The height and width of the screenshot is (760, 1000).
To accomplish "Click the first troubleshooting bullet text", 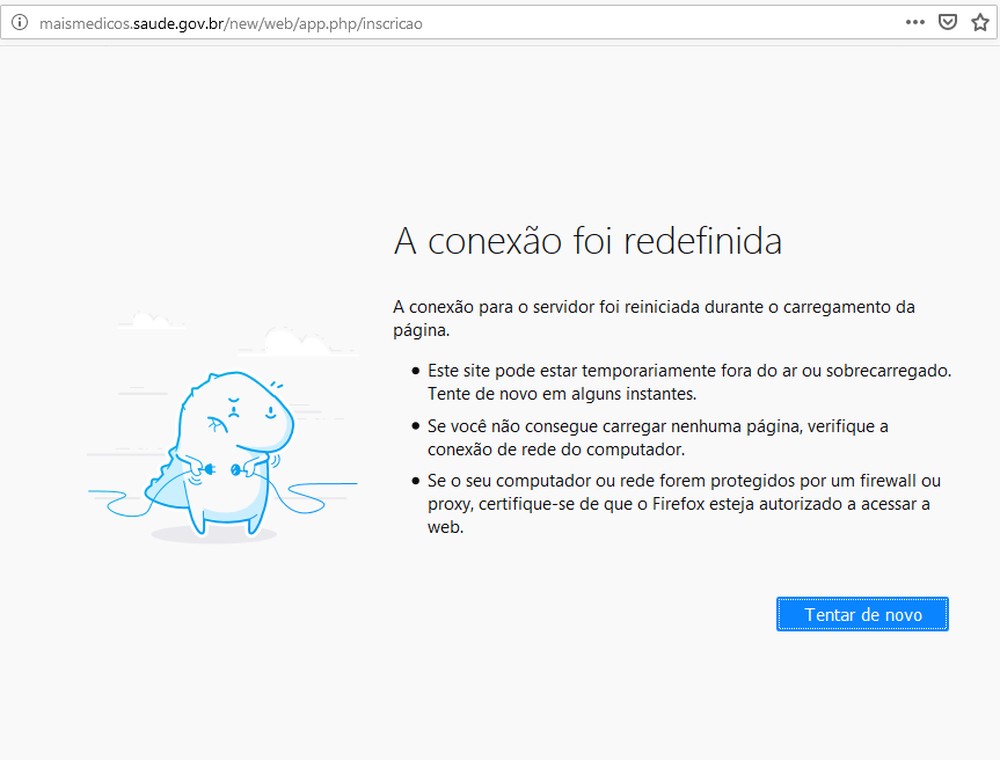I will click(x=688, y=381).
